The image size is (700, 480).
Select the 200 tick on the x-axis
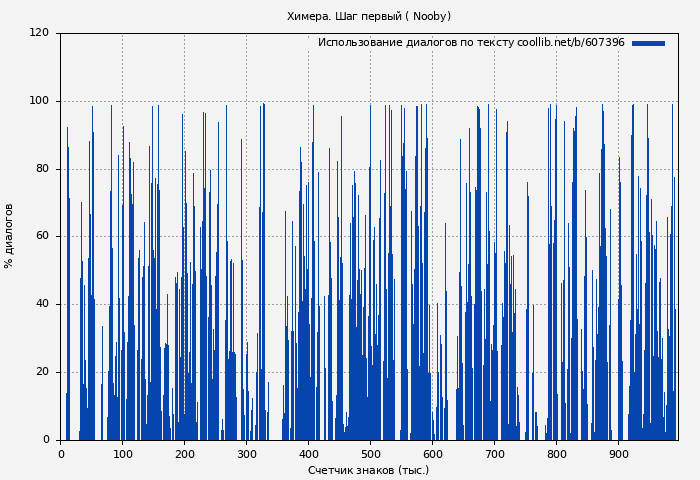pyautogui.click(x=185, y=454)
